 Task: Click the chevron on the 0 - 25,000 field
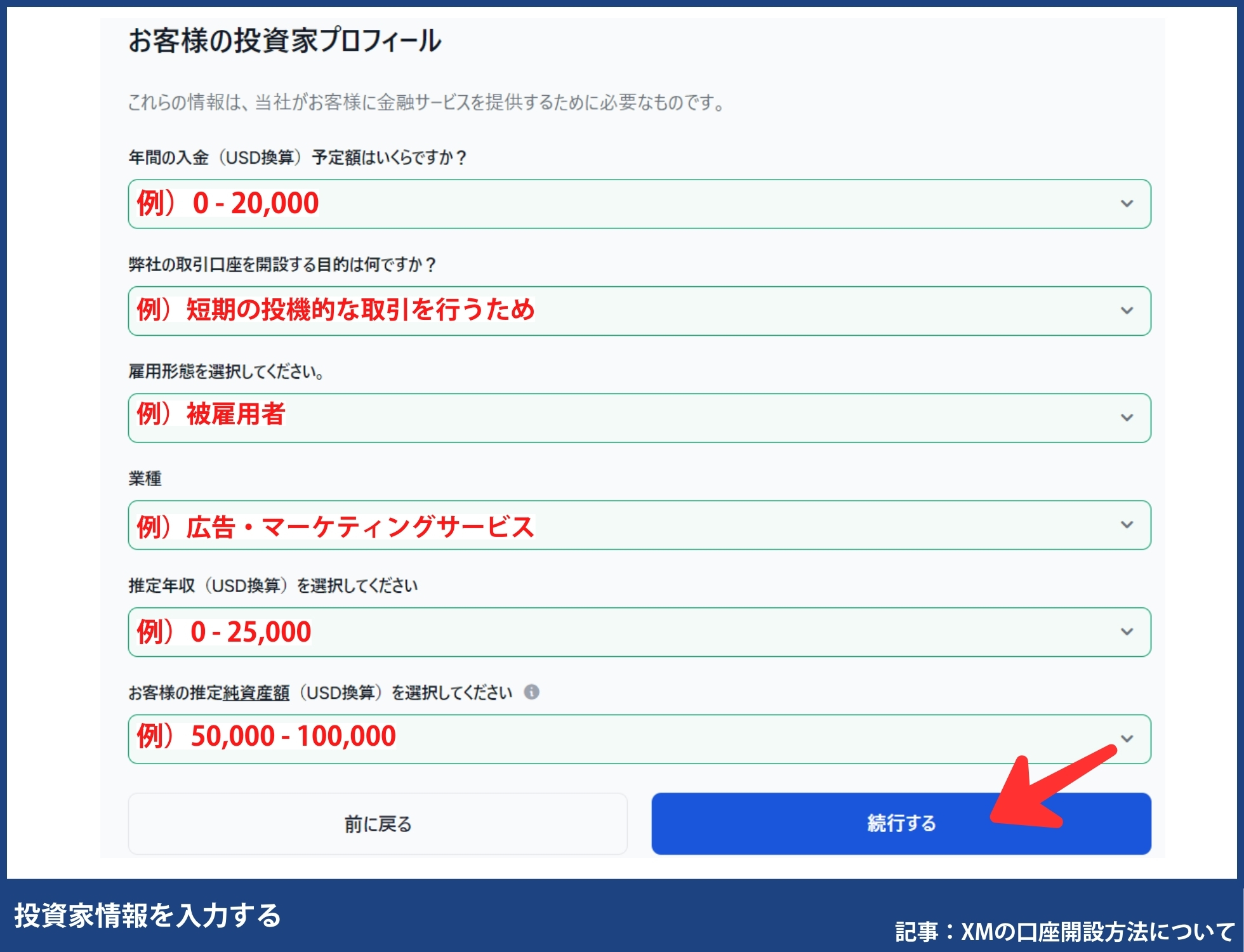point(1127,632)
